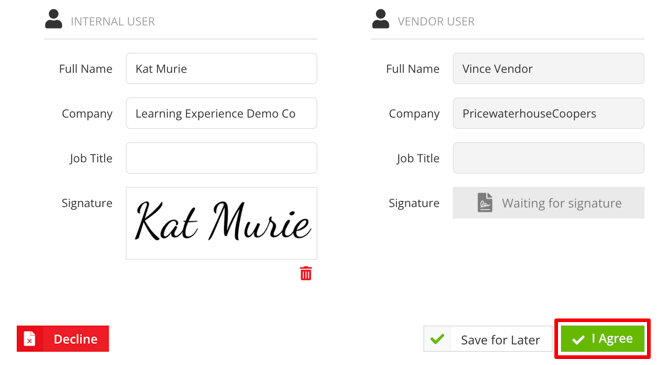Screen dimensions: 670x365
Task: Select the internal user Company field
Action: click(x=221, y=113)
